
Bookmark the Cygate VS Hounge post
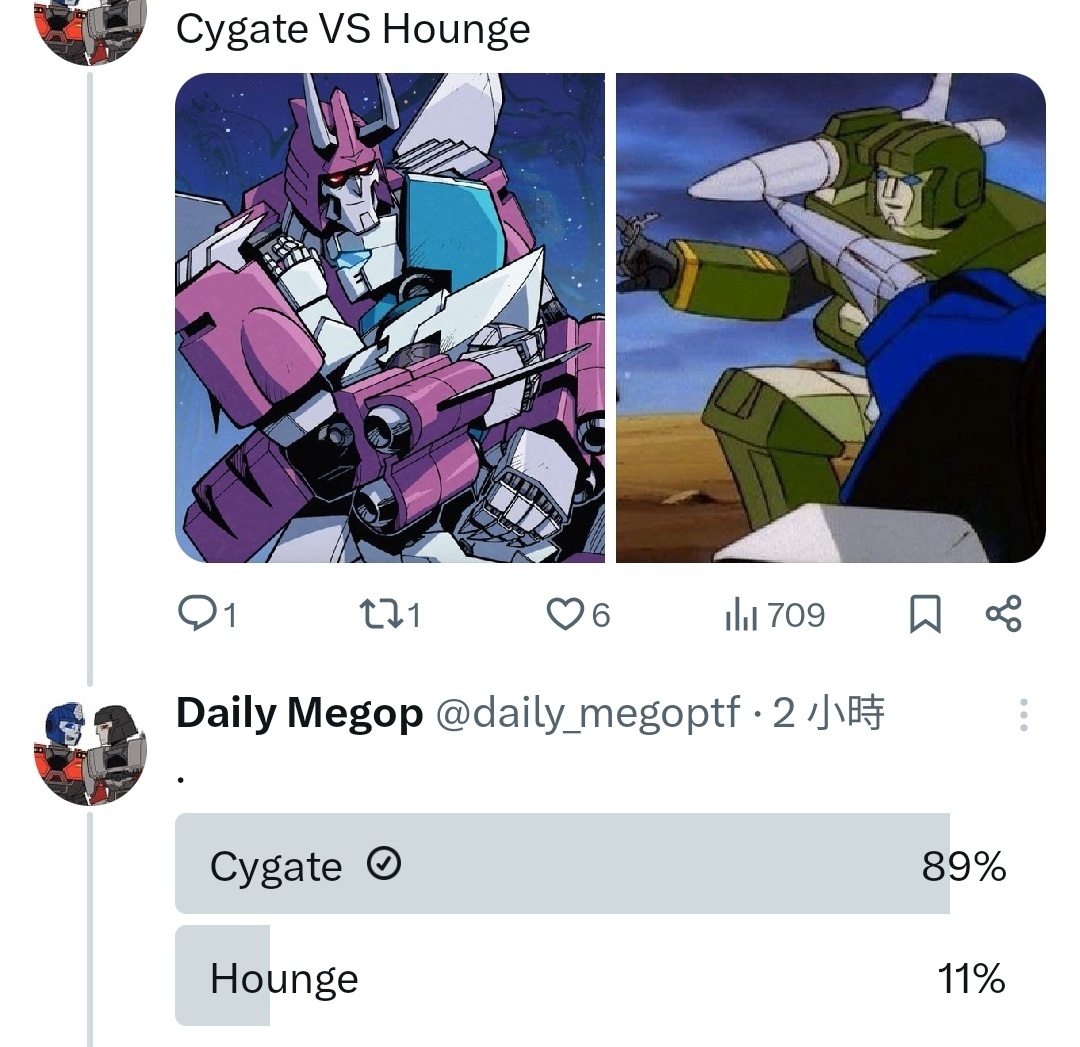click(x=925, y=614)
